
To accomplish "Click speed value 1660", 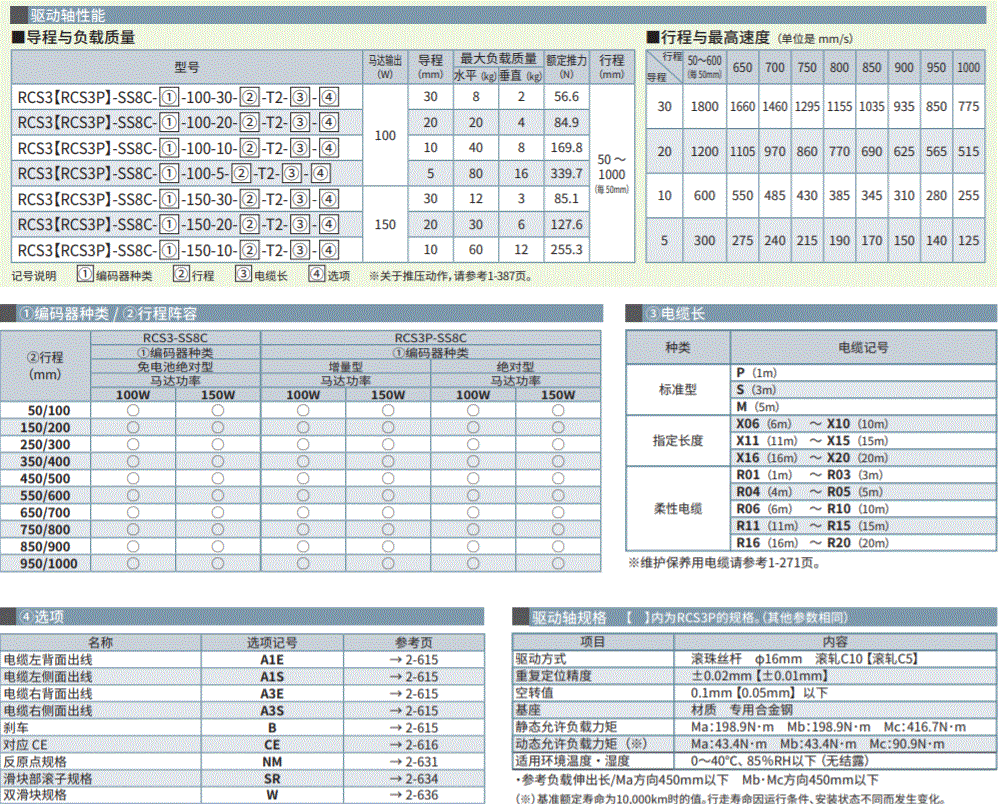I will point(742,106).
